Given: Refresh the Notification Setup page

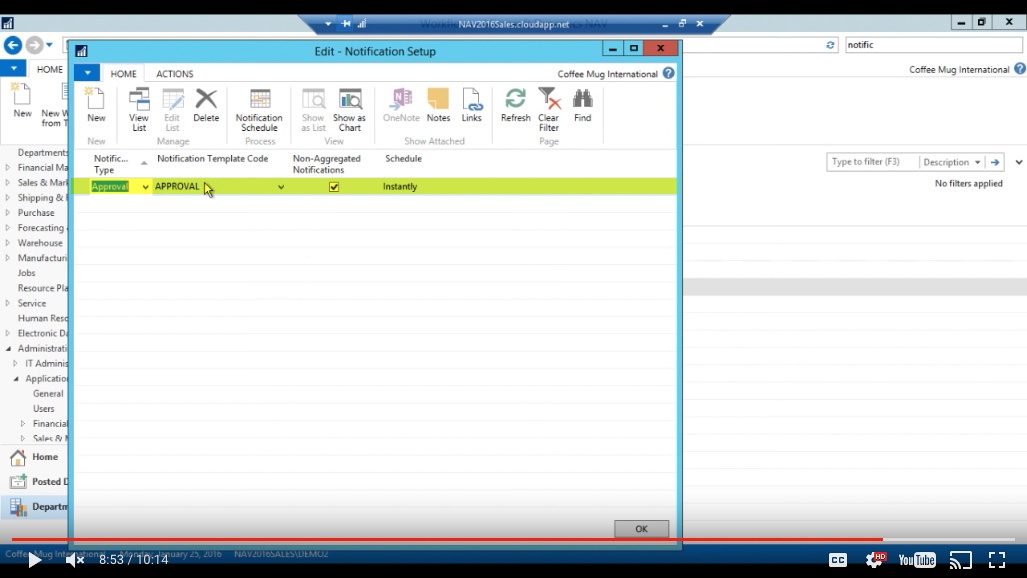Looking at the screenshot, I should tap(515, 105).
